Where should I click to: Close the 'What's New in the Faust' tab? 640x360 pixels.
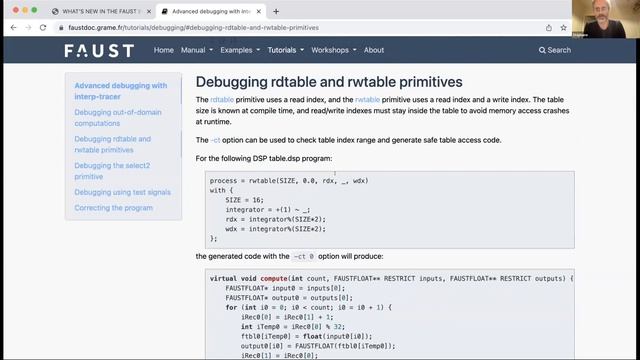(x=149, y=11)
